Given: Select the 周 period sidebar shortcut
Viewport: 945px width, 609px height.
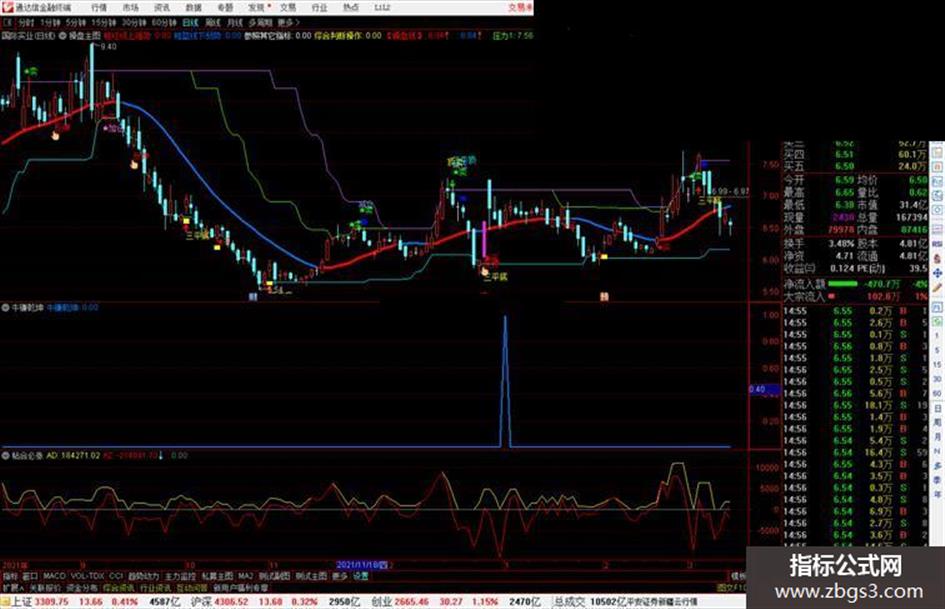Looking at the screenshot, I should 937,423.
